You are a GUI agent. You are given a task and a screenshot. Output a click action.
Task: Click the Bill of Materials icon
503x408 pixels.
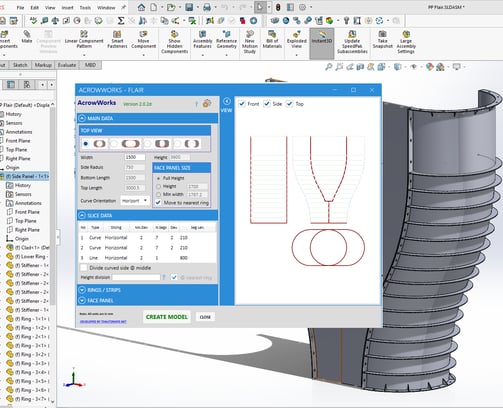(x=272, y=40)
